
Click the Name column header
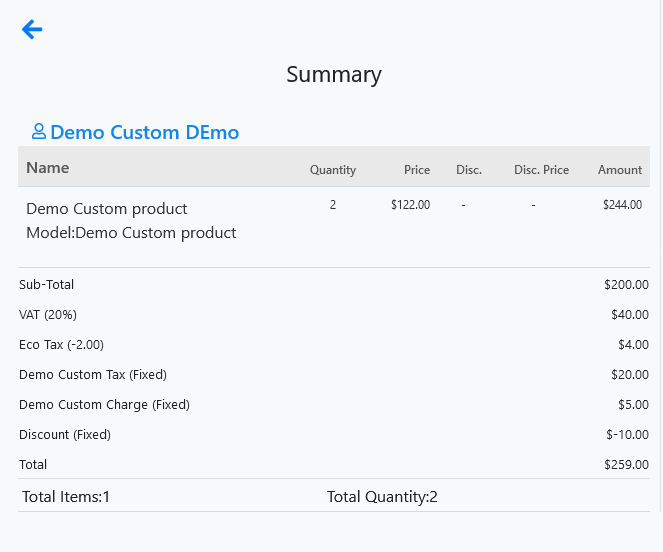click(x=48, y=168)
